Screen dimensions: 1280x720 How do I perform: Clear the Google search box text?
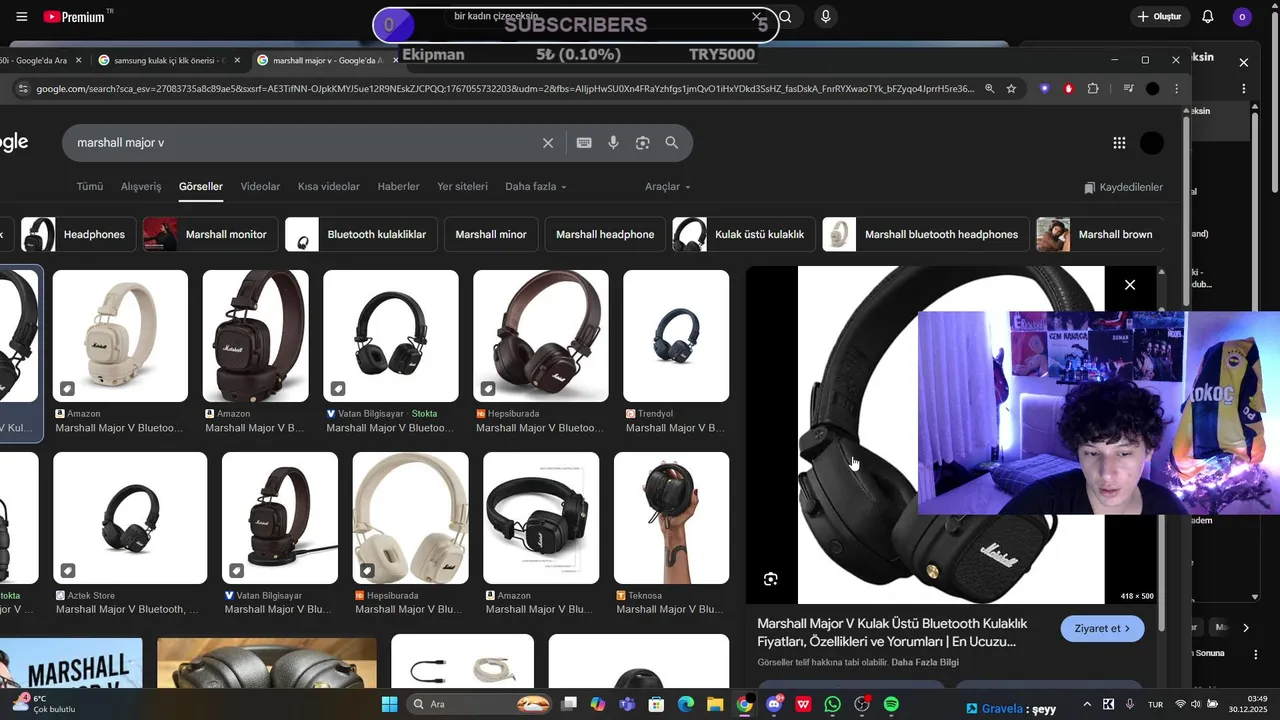(x=548, y=143)
